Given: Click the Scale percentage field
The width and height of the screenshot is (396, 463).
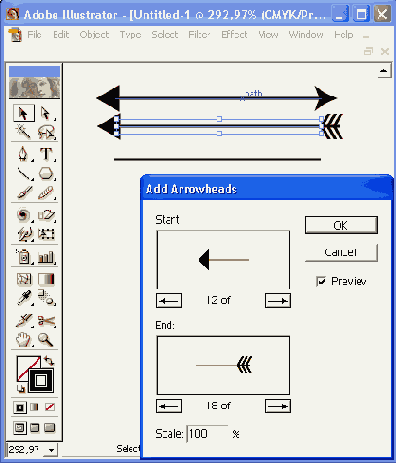Looking at the screenshot, I should [x=207, y=434].
